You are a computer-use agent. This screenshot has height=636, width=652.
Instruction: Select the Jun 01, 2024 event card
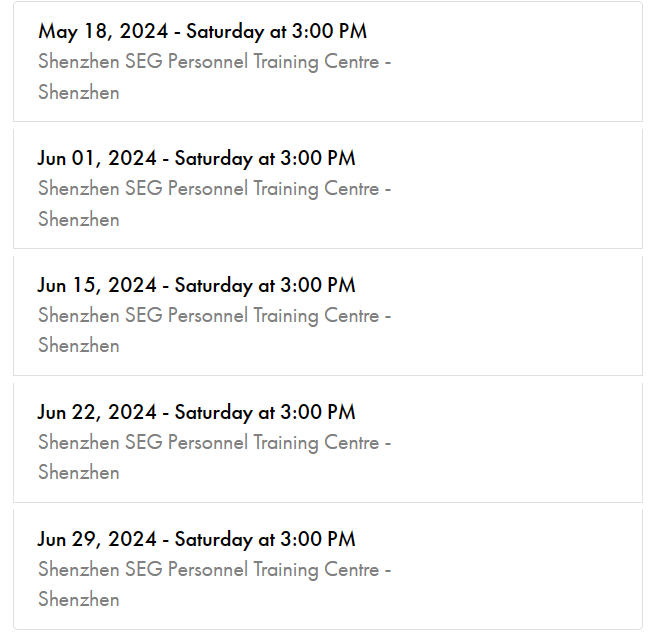tap(328, 189)
